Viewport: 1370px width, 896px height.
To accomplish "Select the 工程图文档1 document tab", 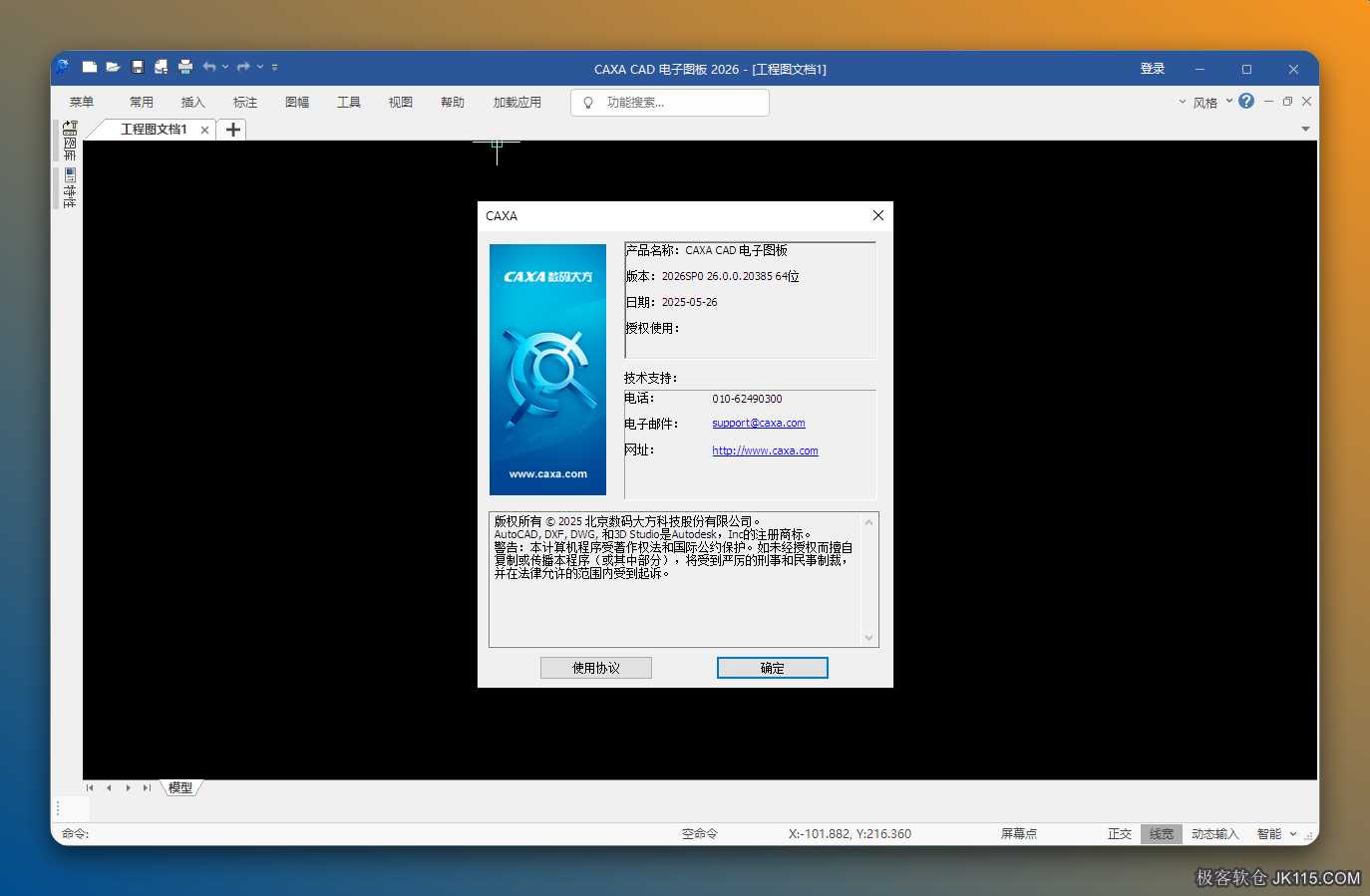I will [154, 130].
